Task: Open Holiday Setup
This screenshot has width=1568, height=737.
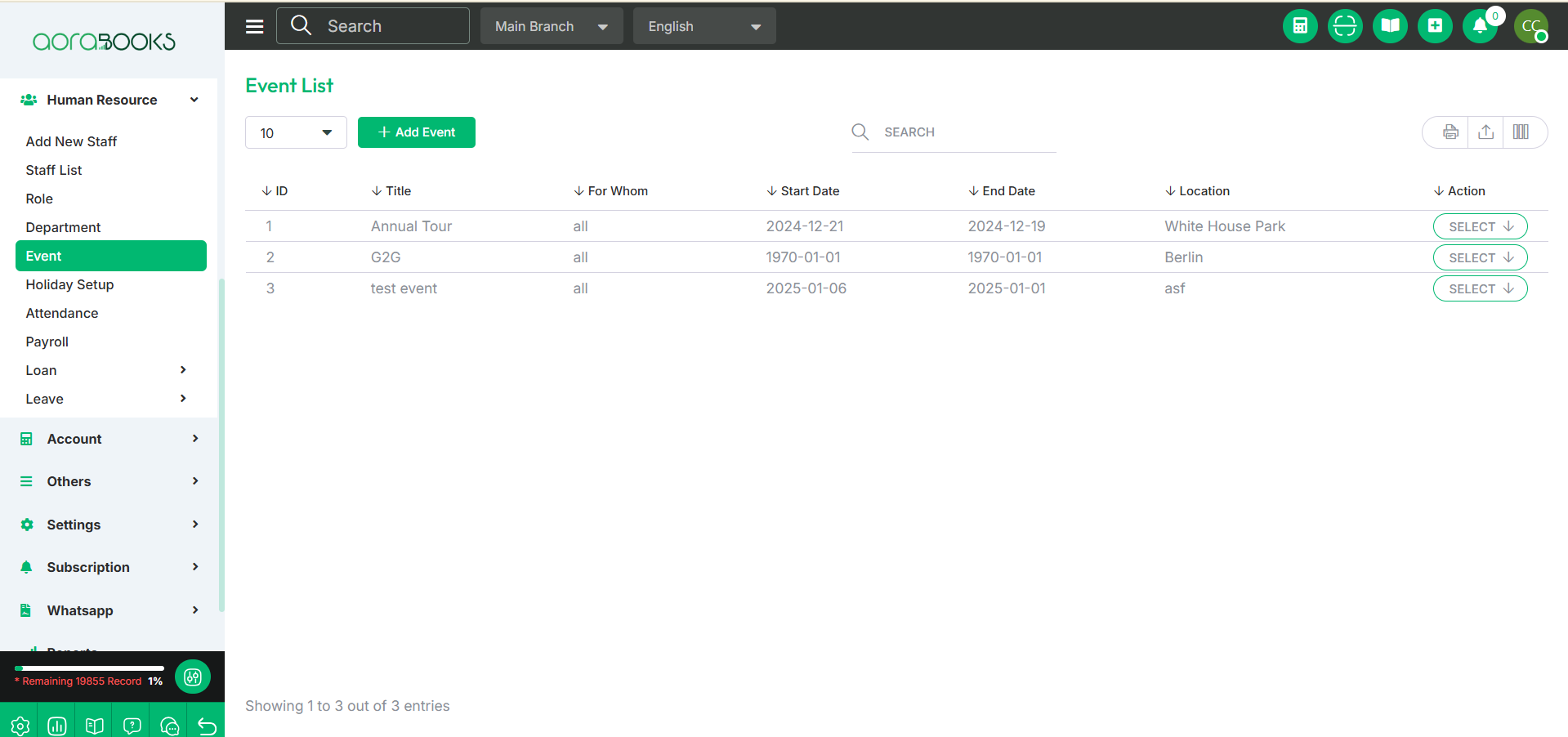Action: [69, 284]
